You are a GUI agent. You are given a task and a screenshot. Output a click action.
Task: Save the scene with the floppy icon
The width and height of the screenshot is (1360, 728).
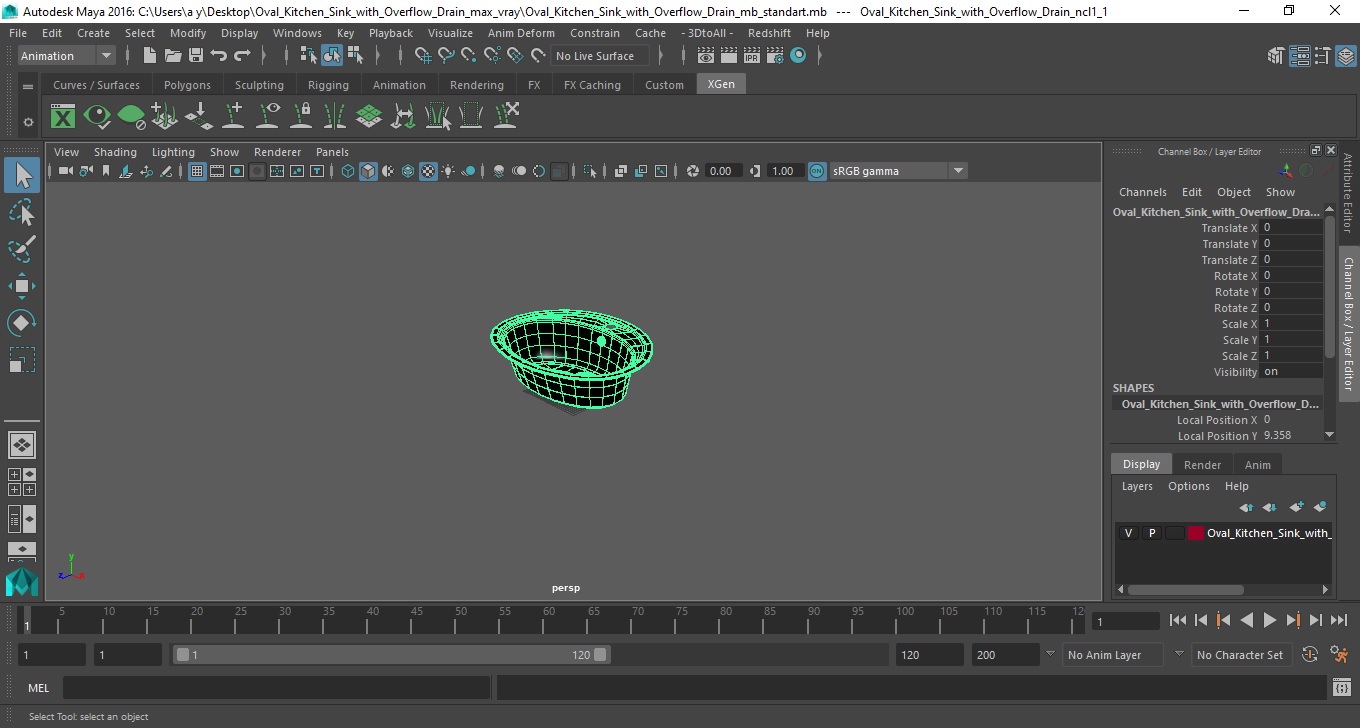[x=195, y=56]
